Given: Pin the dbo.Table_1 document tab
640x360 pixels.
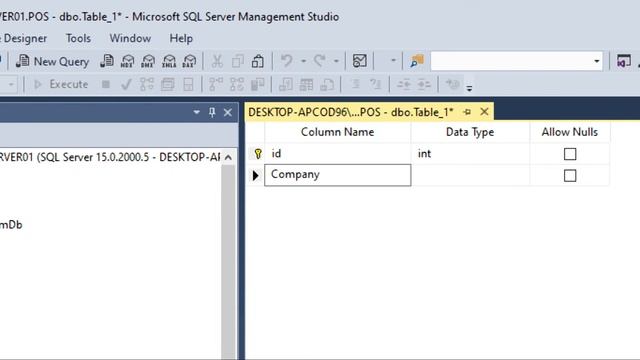Looking at the screenshot, I should tap(467, 112).
